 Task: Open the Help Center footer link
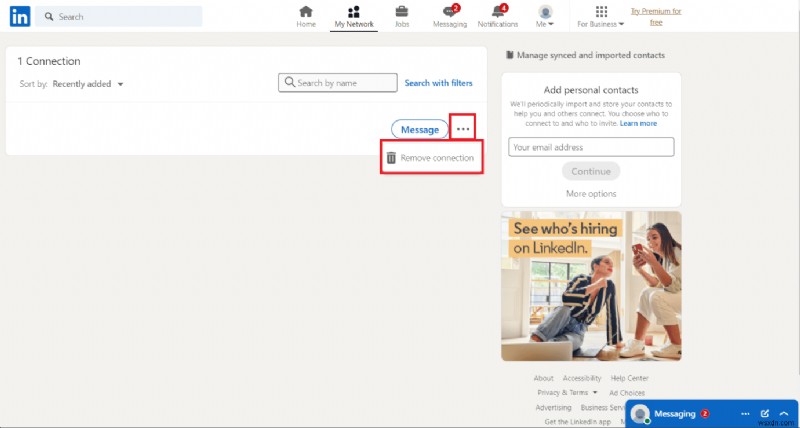click(x=629, y=378)
